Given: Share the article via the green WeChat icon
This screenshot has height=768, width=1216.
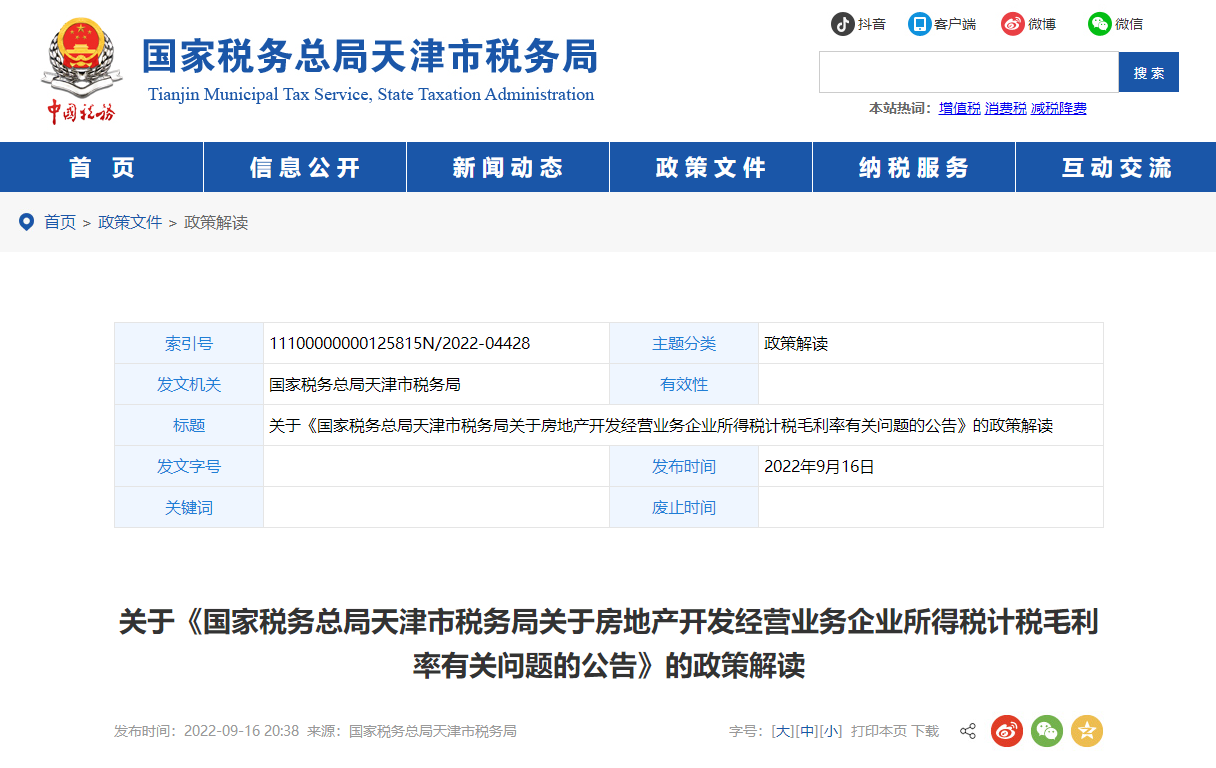Looking at the screenshot, I should point(1046,731).
